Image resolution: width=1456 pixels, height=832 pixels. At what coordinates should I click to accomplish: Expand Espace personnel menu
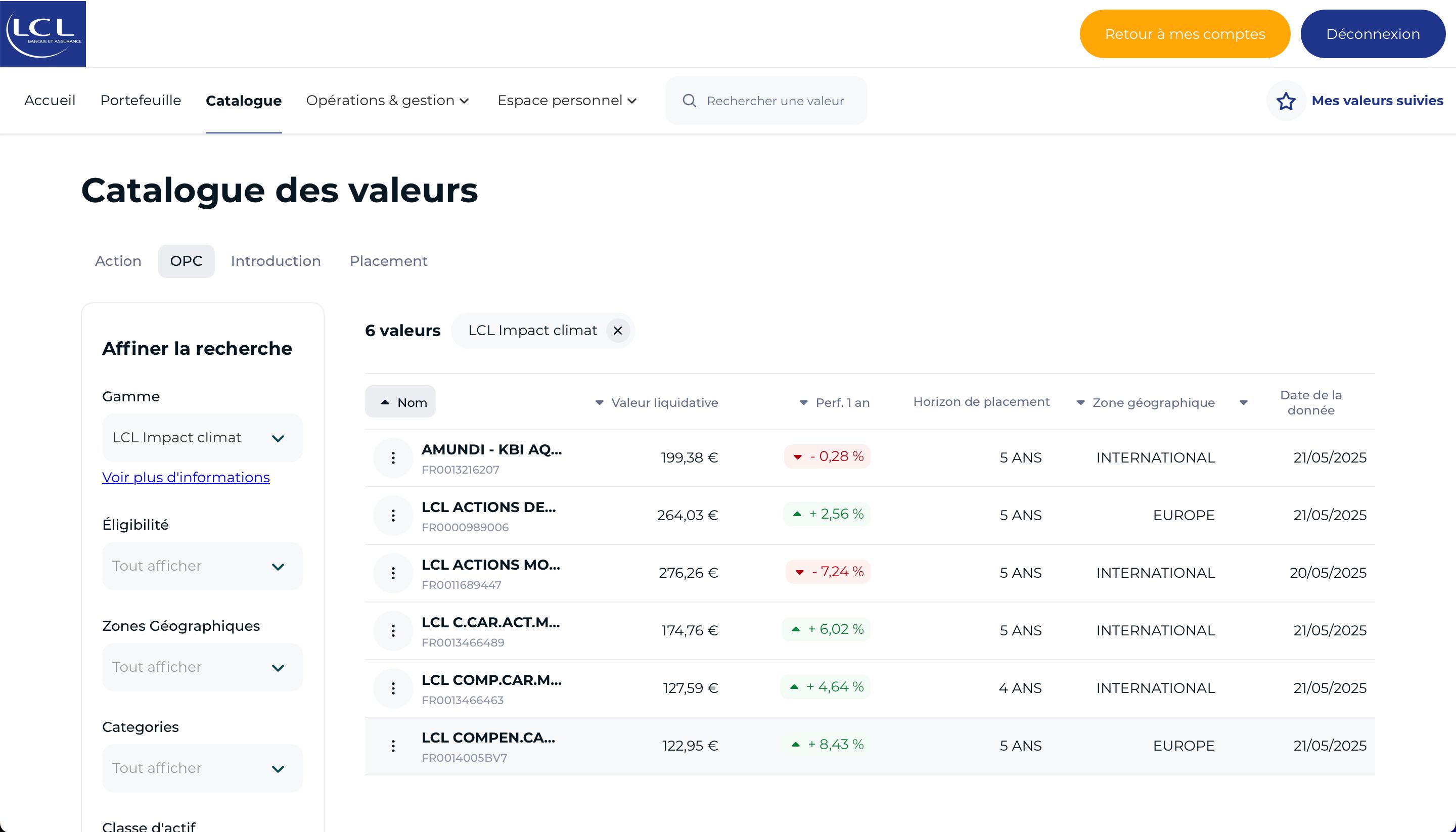(x=567, y=101)
